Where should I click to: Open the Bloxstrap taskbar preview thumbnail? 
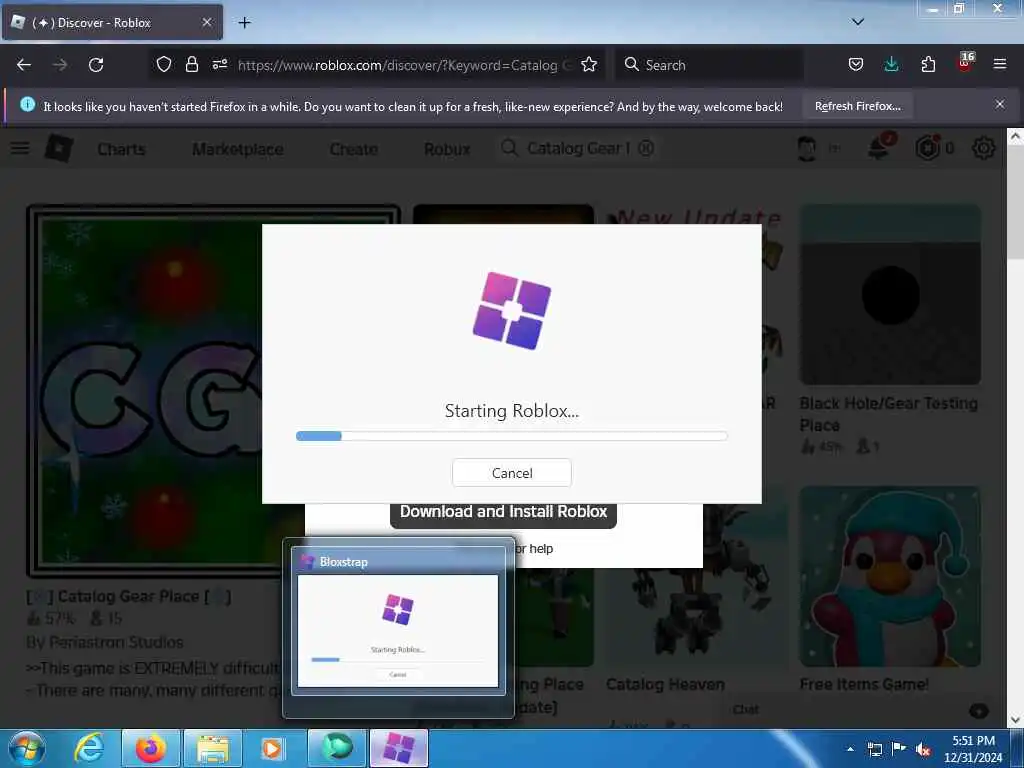coord(398,630)
